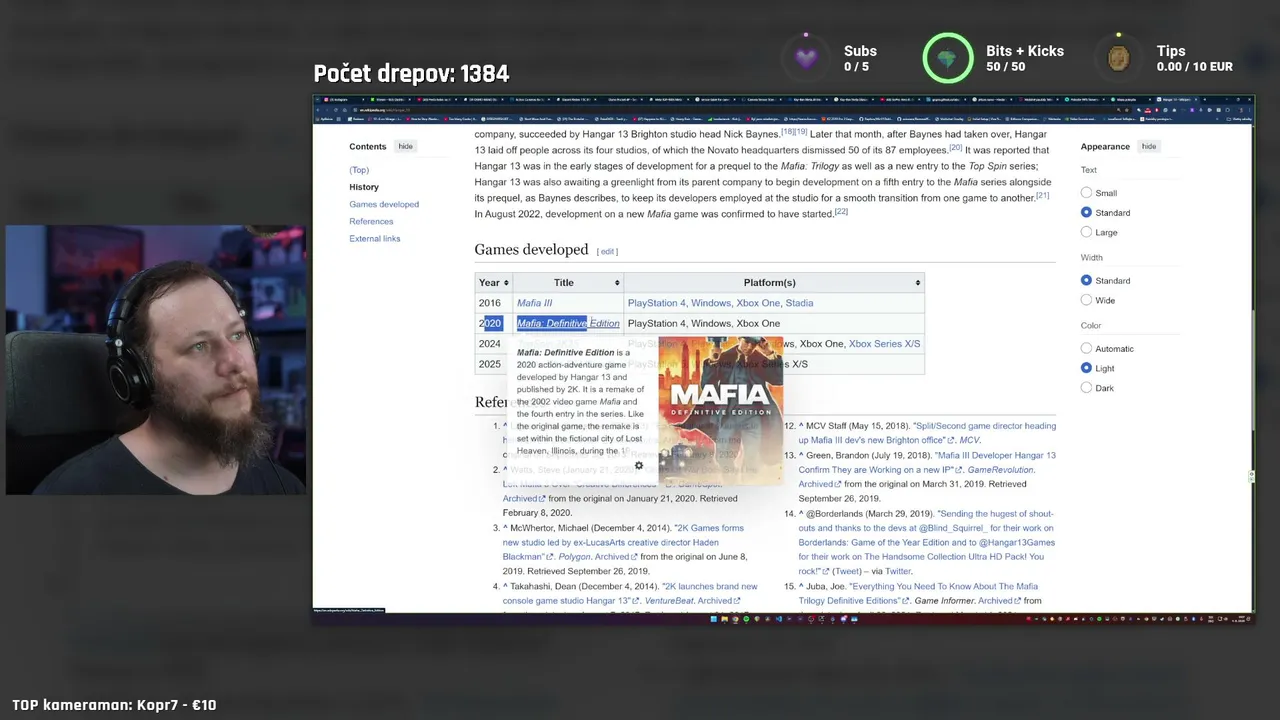Open the GameRevolution reference link
This screenshot has height=720, width=1280.
(x=1002, y=470)
